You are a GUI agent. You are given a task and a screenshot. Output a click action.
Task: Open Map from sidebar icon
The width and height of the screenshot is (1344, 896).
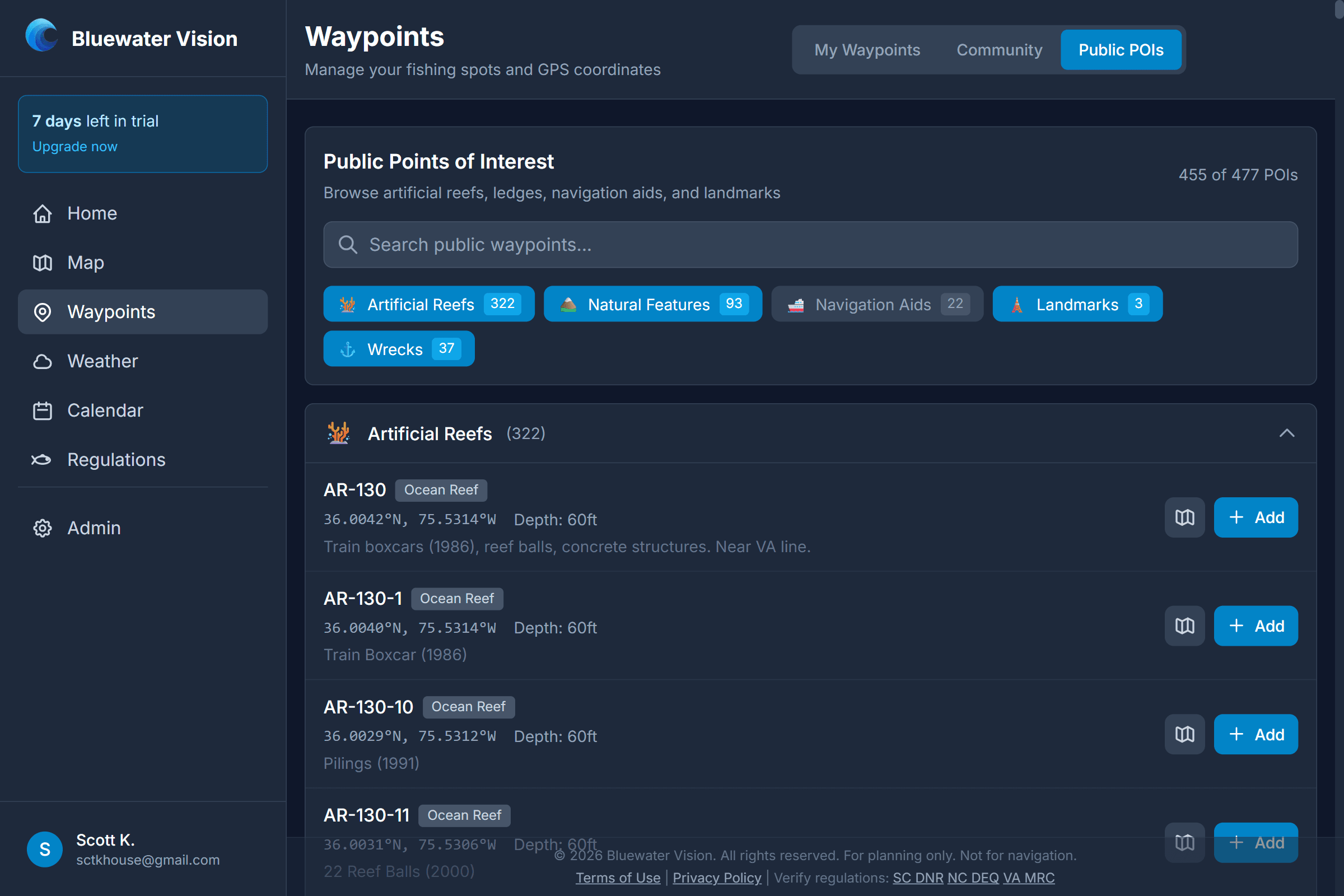43,263
